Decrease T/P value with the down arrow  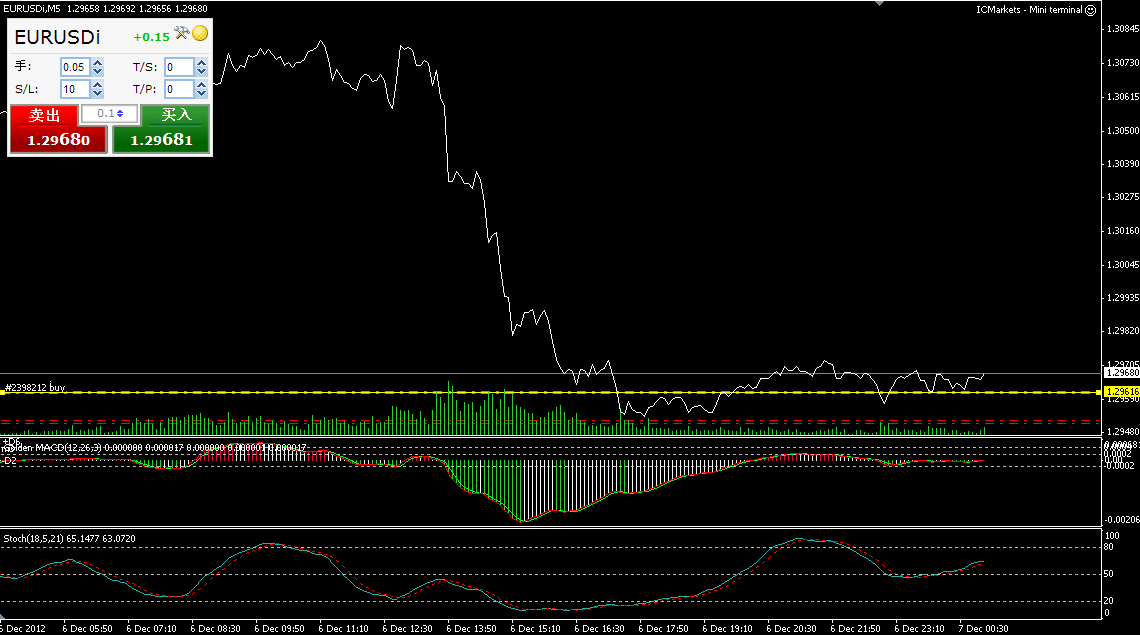201,94
